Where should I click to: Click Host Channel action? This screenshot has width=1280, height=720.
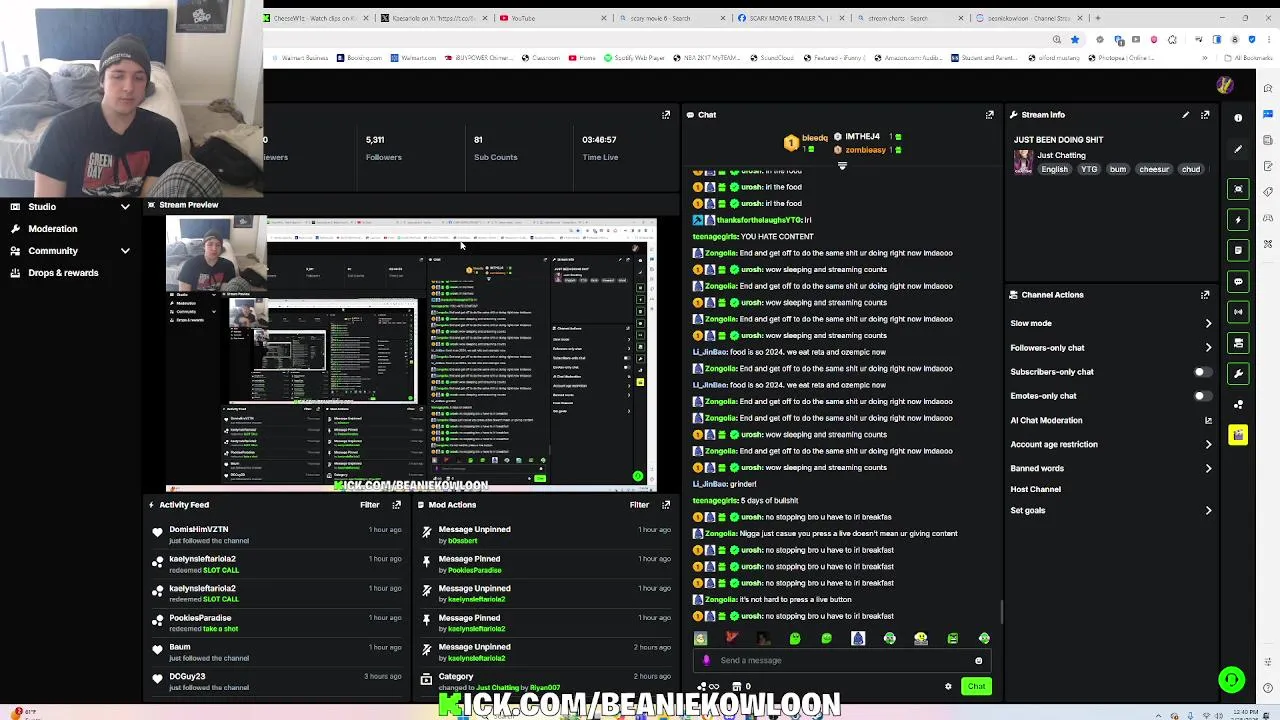pyautogui.click(x=1035, y=490)
